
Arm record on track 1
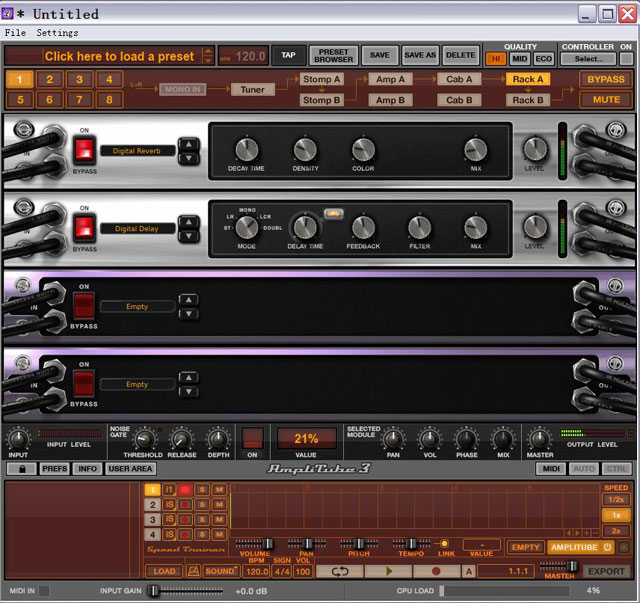point(185,490)
